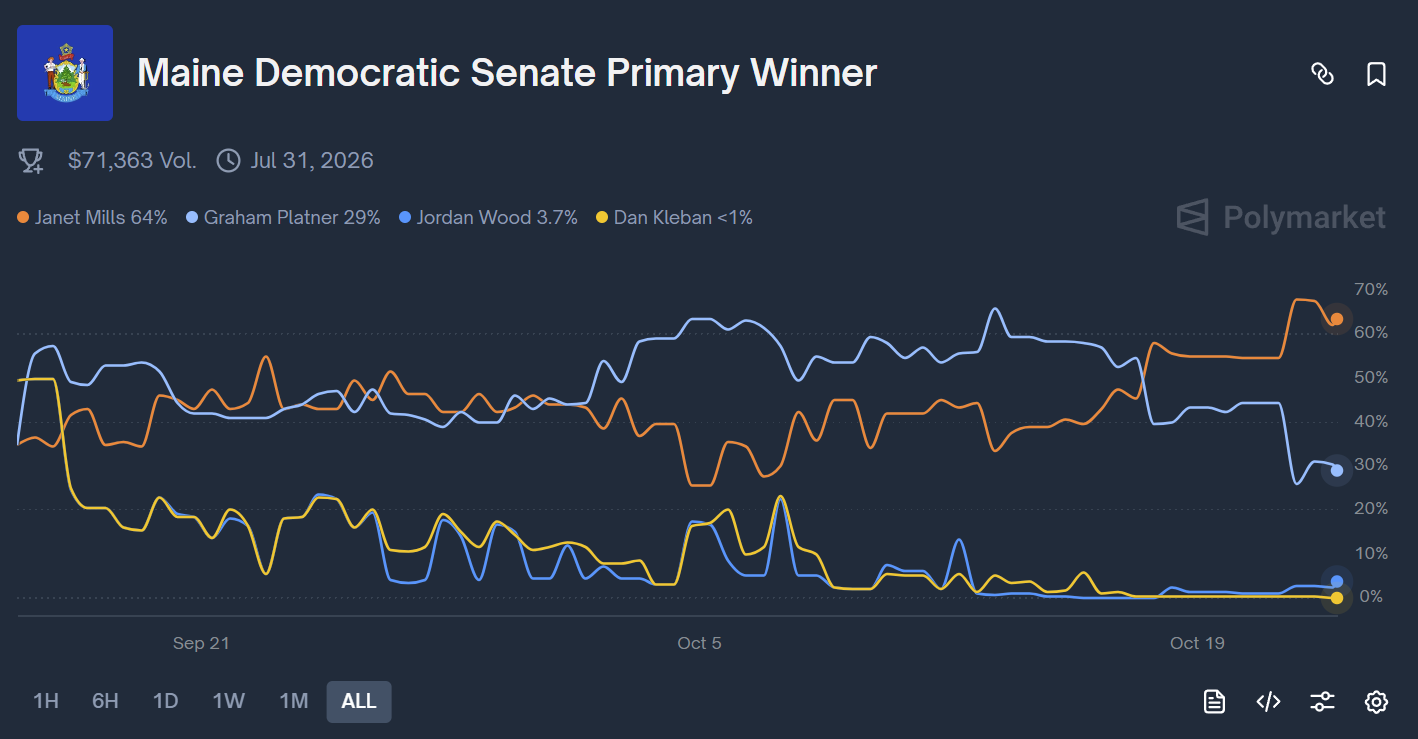Switch chart to 1W range
Screen dimensions: 1418x739
228,701
